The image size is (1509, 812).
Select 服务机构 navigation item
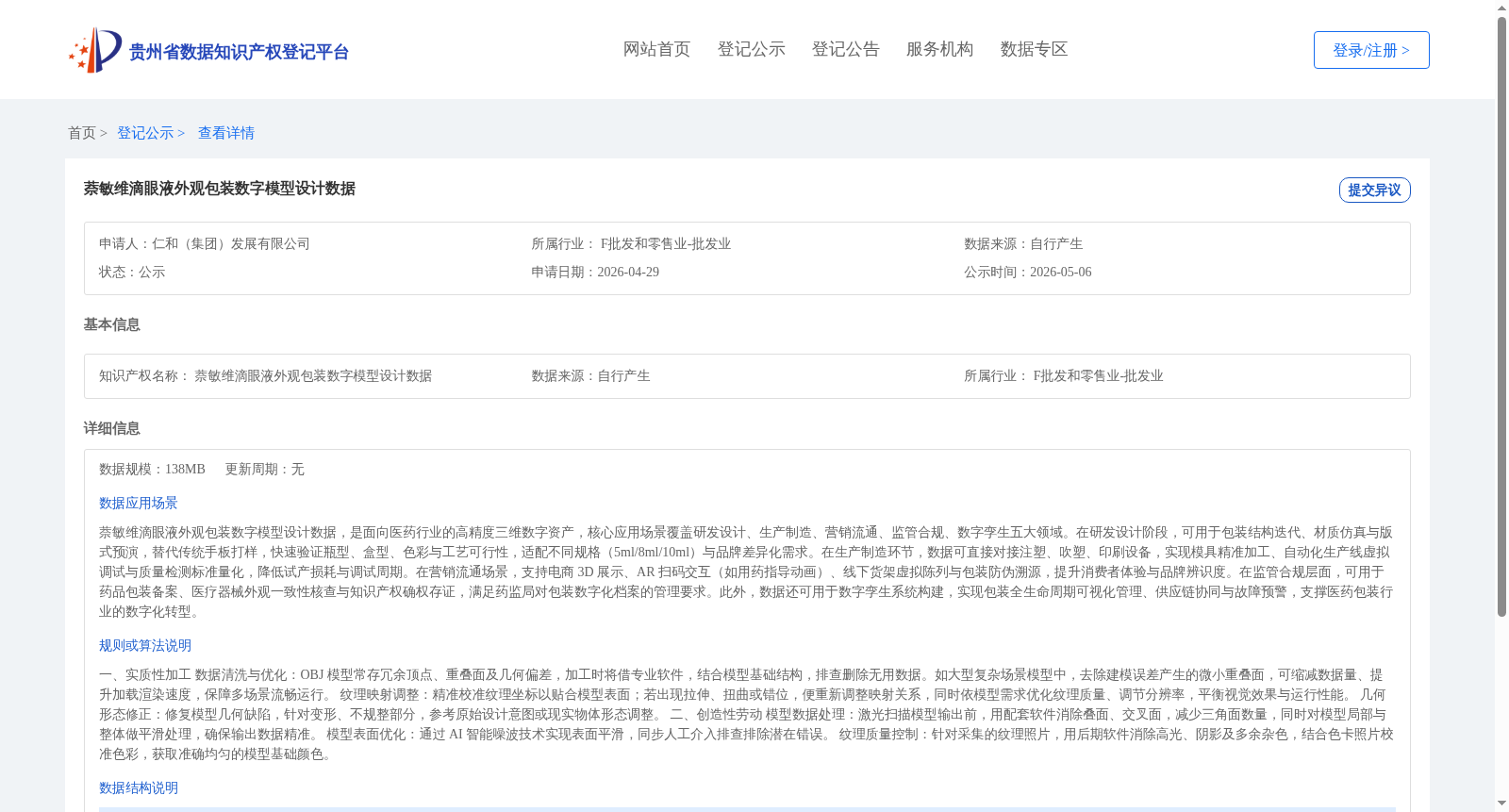(x=939, y=49)
